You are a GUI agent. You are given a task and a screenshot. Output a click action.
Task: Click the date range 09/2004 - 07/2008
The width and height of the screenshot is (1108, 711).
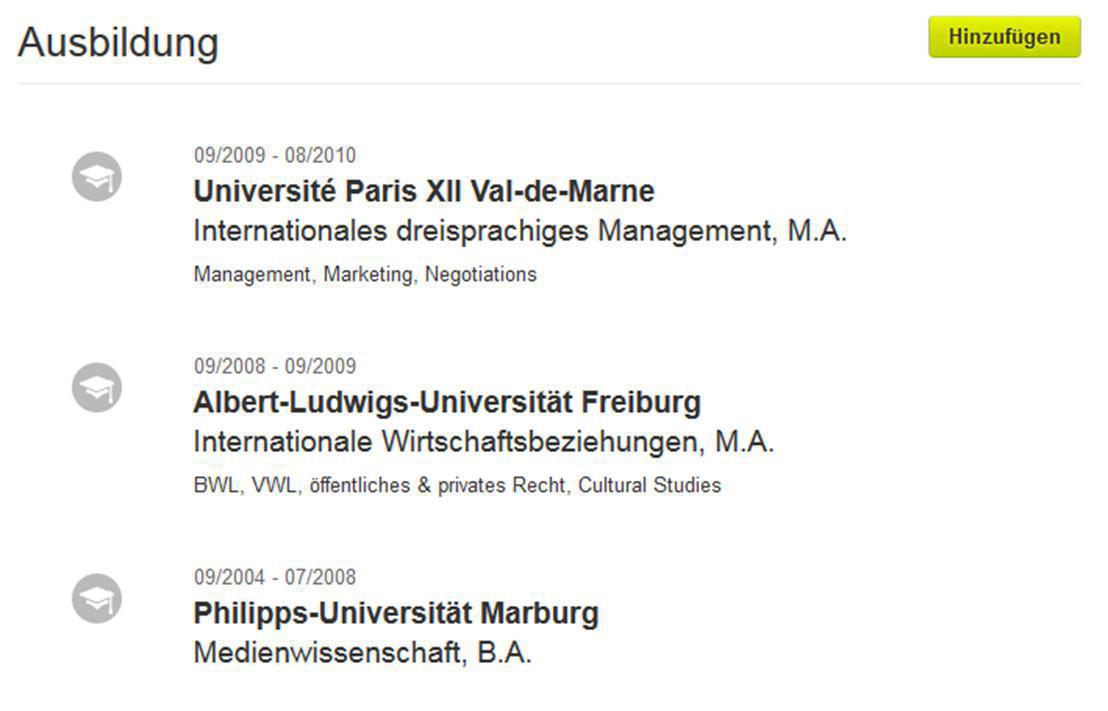(275, 577)
